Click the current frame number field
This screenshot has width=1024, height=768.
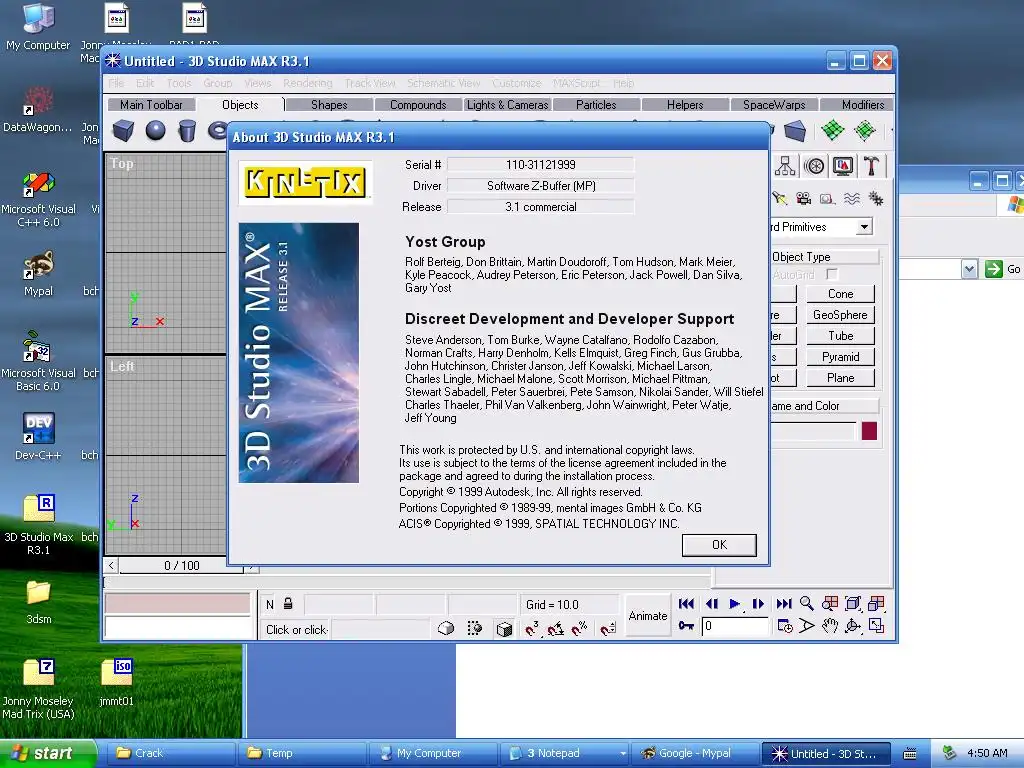(x=735, y=626)
